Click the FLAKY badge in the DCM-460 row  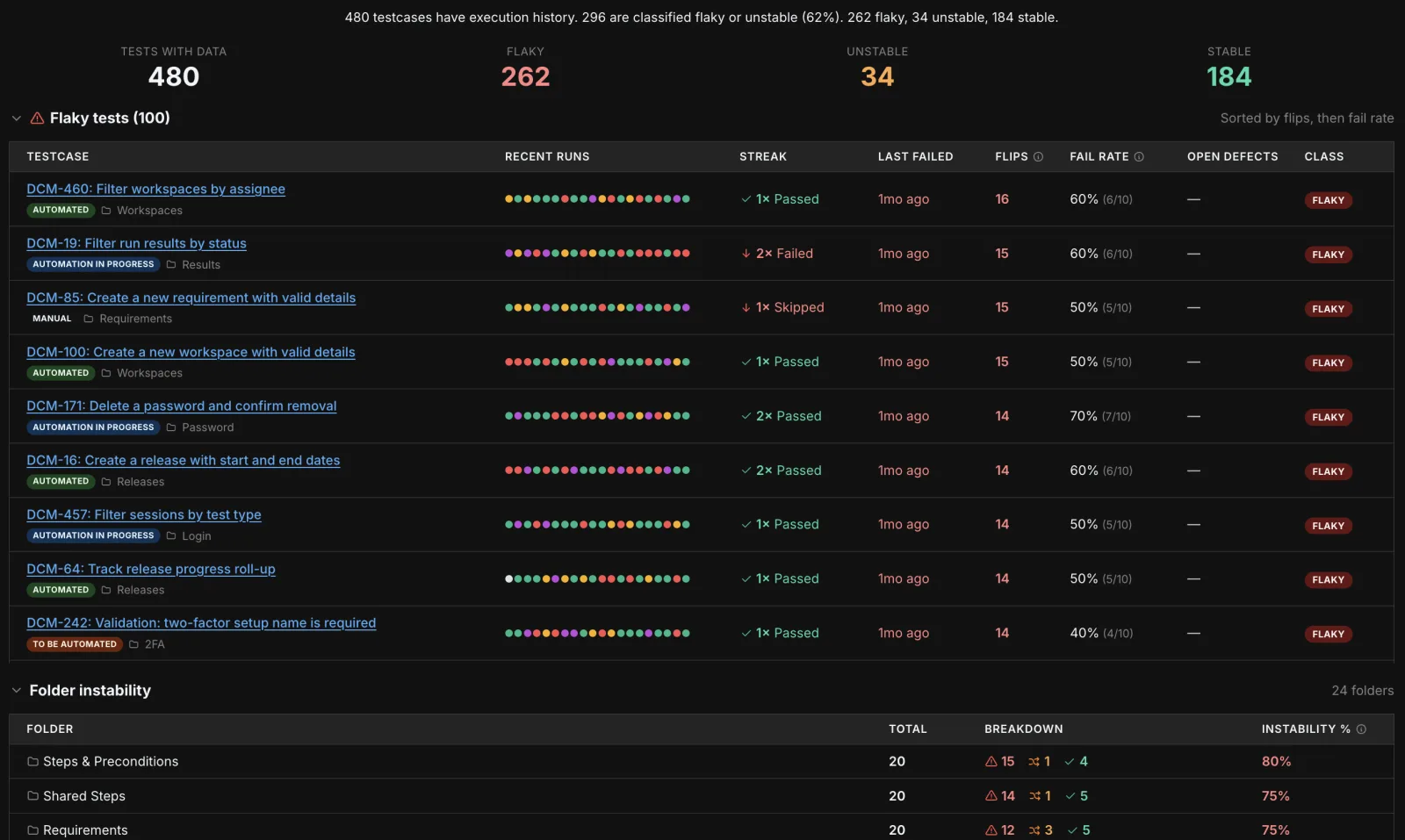pyautogui.click(x=1328, y=200)
